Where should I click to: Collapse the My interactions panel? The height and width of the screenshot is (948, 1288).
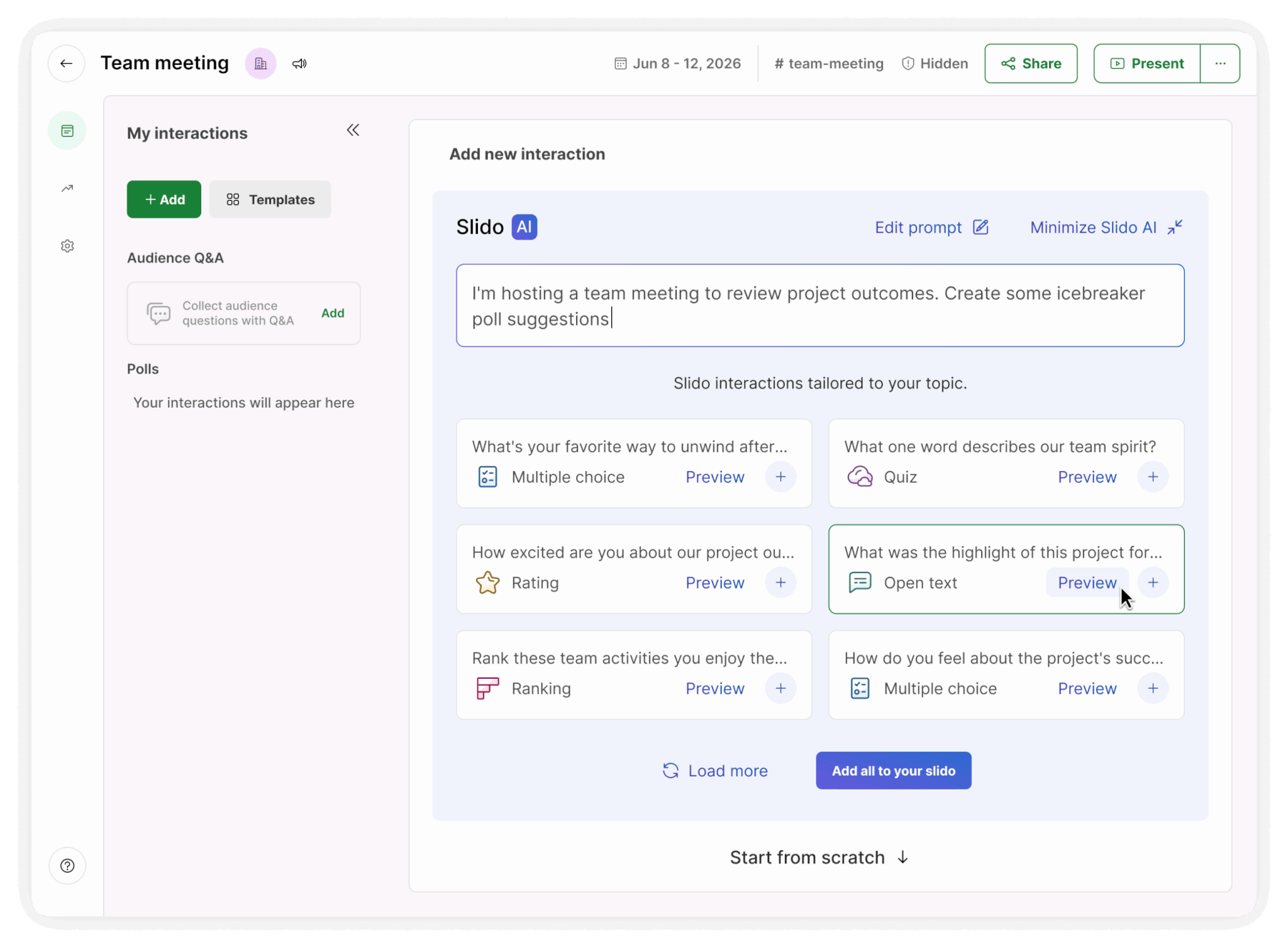353,130
